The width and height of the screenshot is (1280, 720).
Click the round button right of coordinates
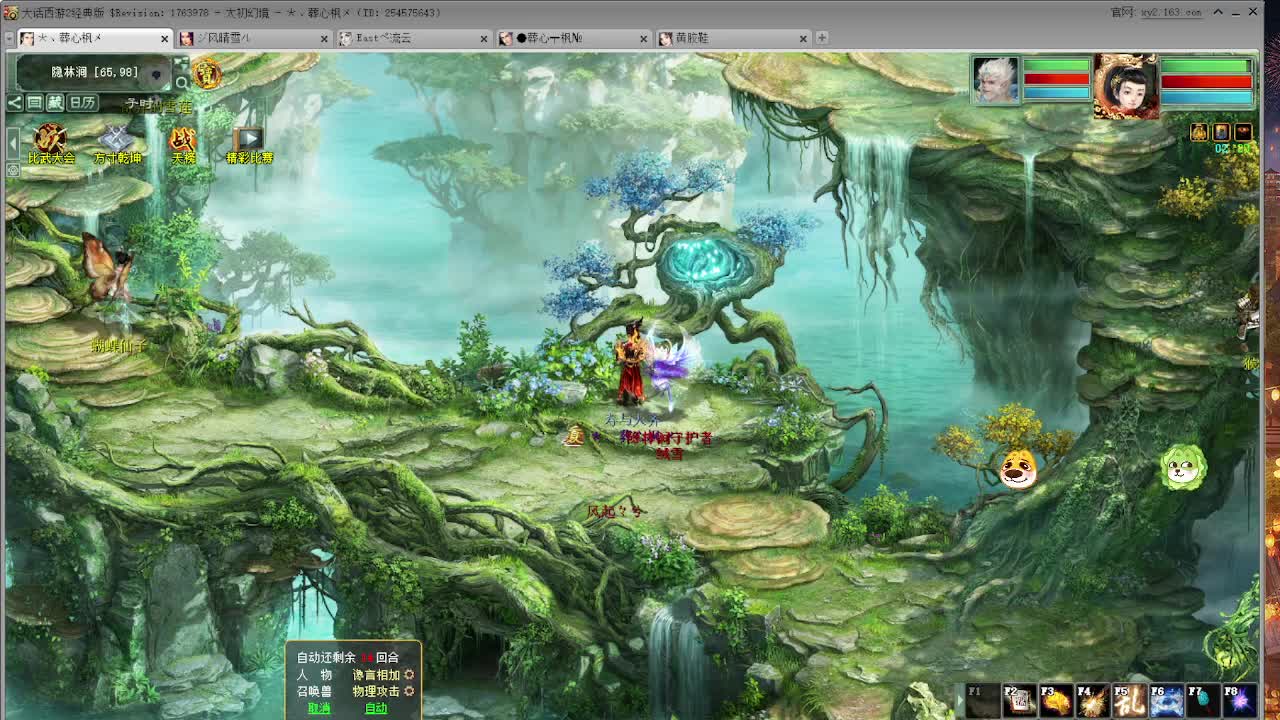(156, 75)
